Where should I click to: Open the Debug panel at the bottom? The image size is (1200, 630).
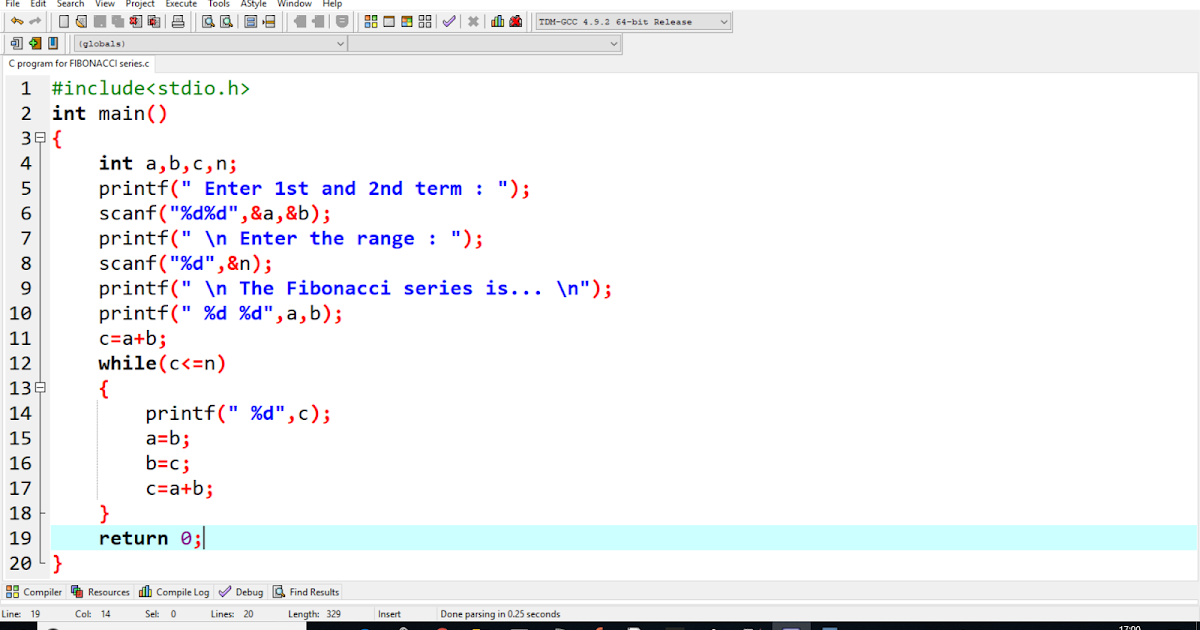click(240, 591)
